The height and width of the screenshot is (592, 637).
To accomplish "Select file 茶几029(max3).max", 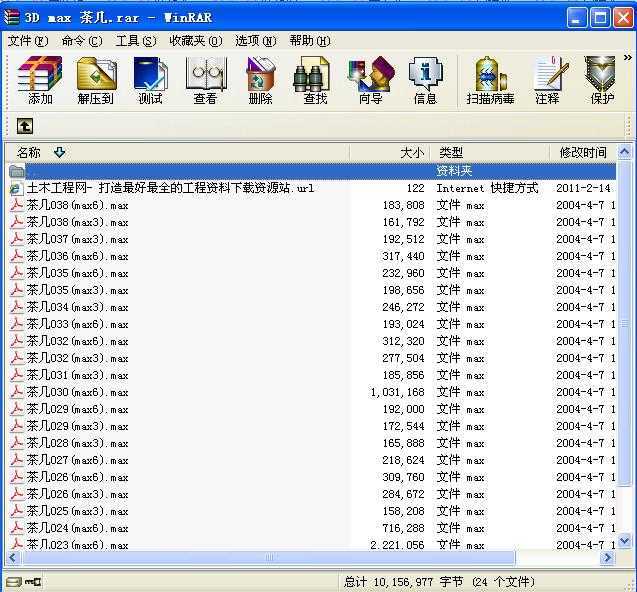I will (x=78, y=426).
